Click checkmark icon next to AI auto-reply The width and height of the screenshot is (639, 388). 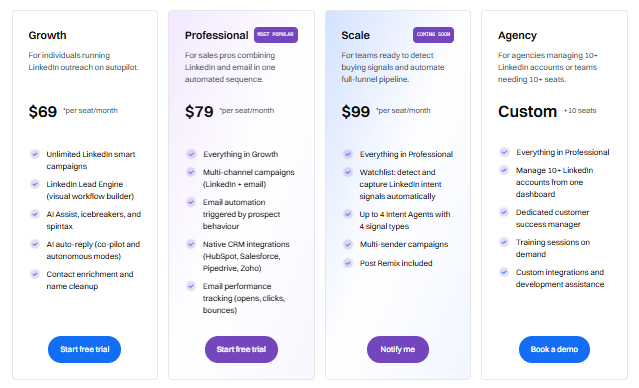click(35, 244)
